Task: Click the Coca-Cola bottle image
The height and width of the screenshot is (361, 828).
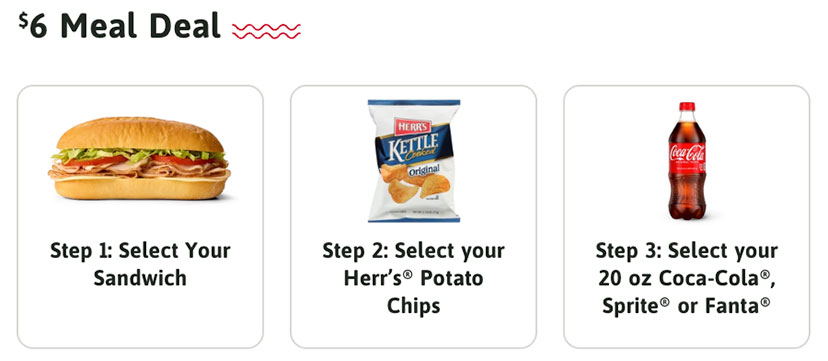Action: click(x=687, y=160)
